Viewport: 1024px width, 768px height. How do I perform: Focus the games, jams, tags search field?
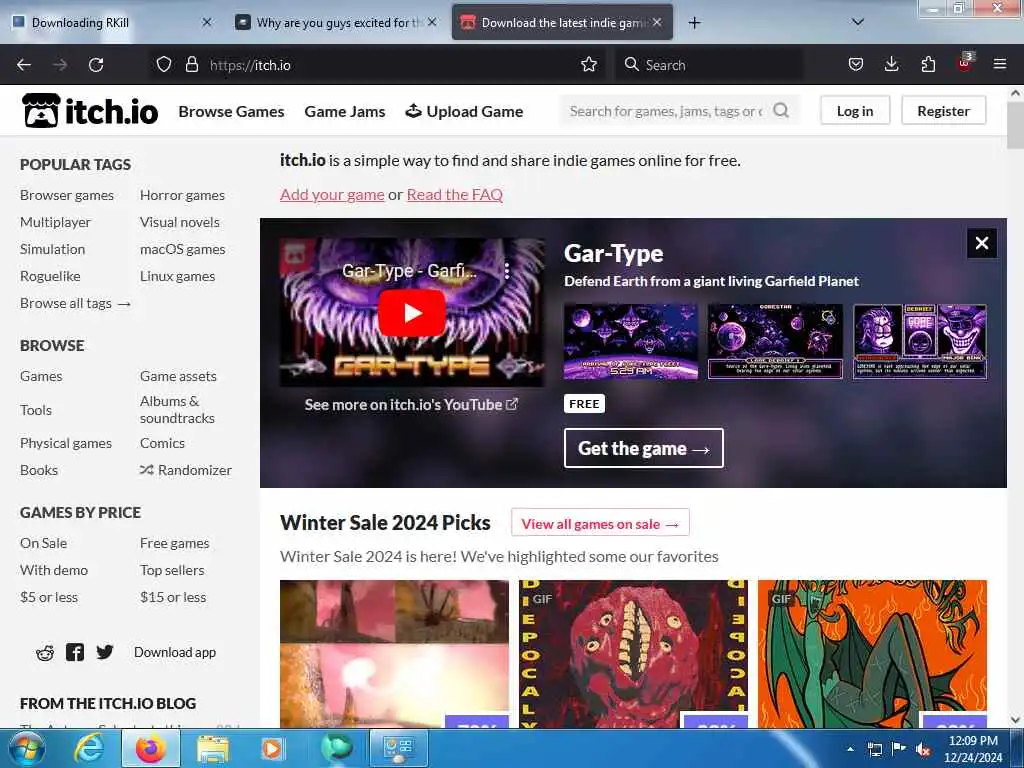tap(667, 111)
